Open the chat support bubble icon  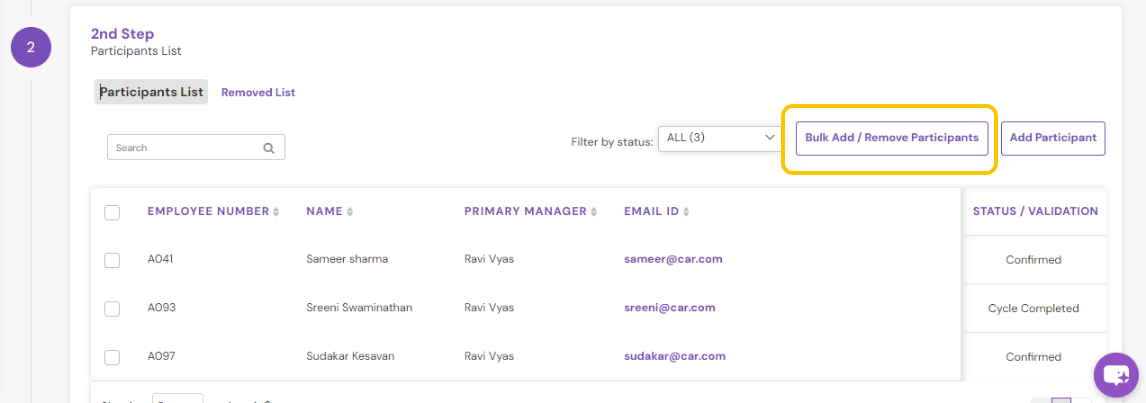1116,374
